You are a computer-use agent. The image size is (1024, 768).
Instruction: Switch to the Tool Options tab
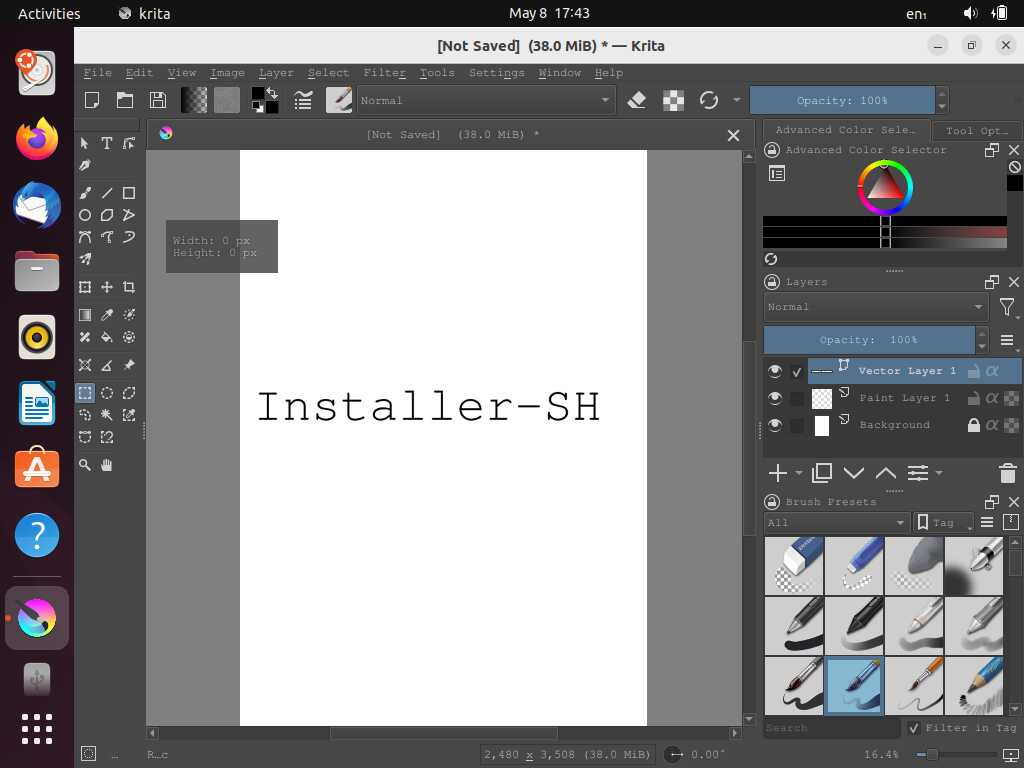[976, 130]
